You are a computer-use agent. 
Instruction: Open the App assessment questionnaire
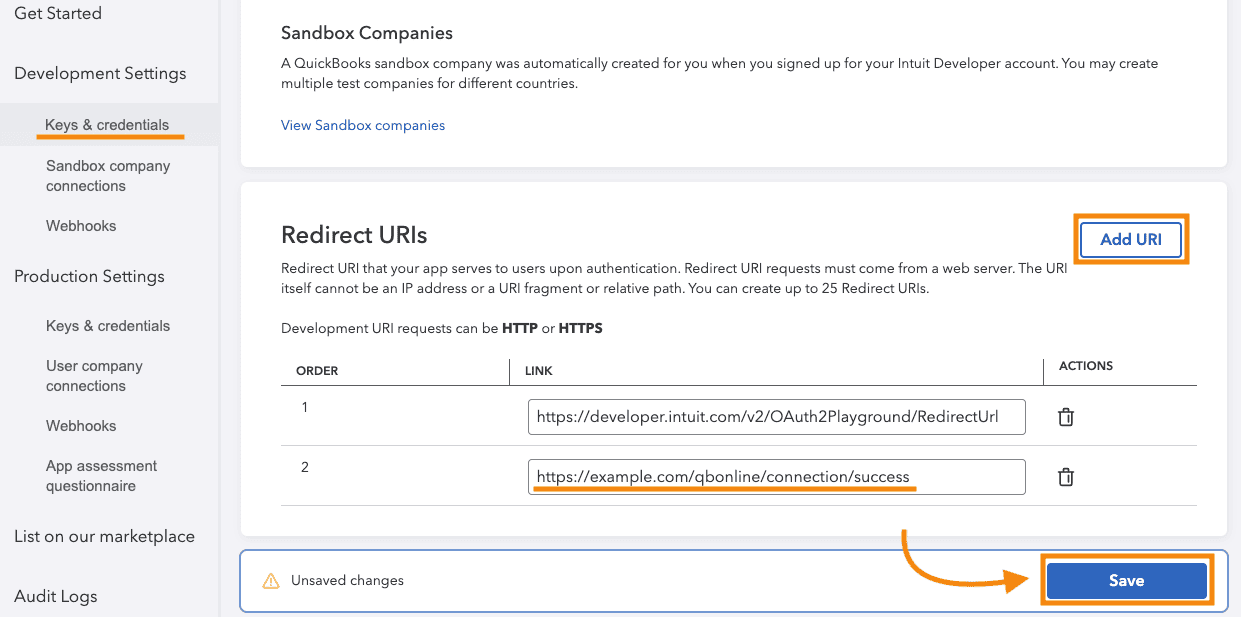click(101, 475)
